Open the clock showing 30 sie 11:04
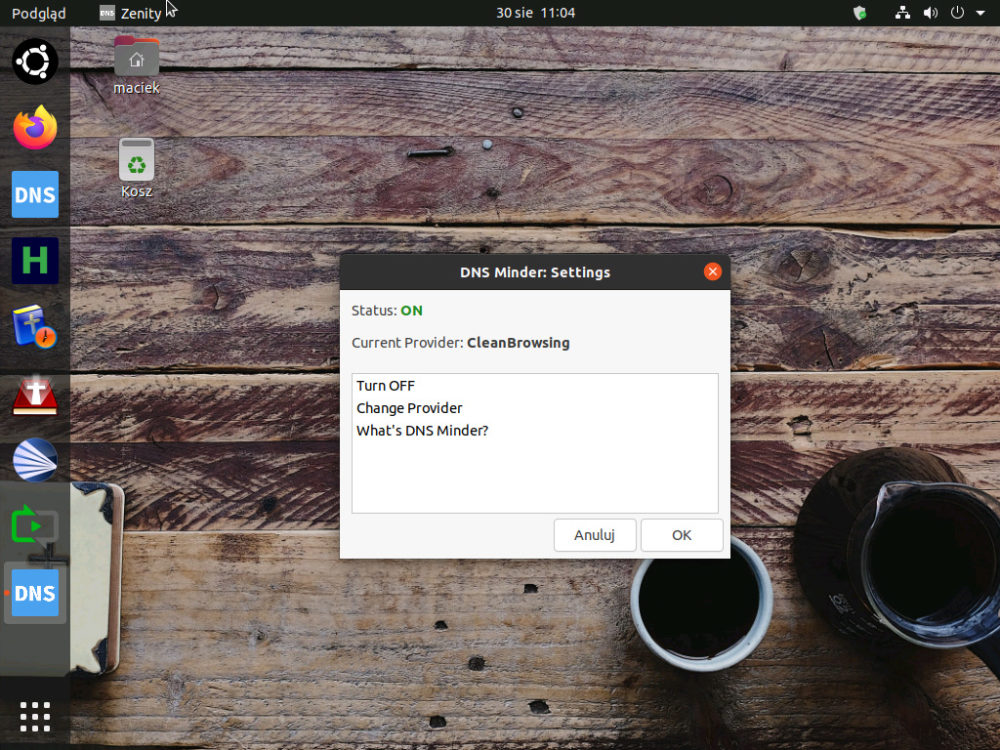This screenshot has height=750, width=1000. point(536,13)
